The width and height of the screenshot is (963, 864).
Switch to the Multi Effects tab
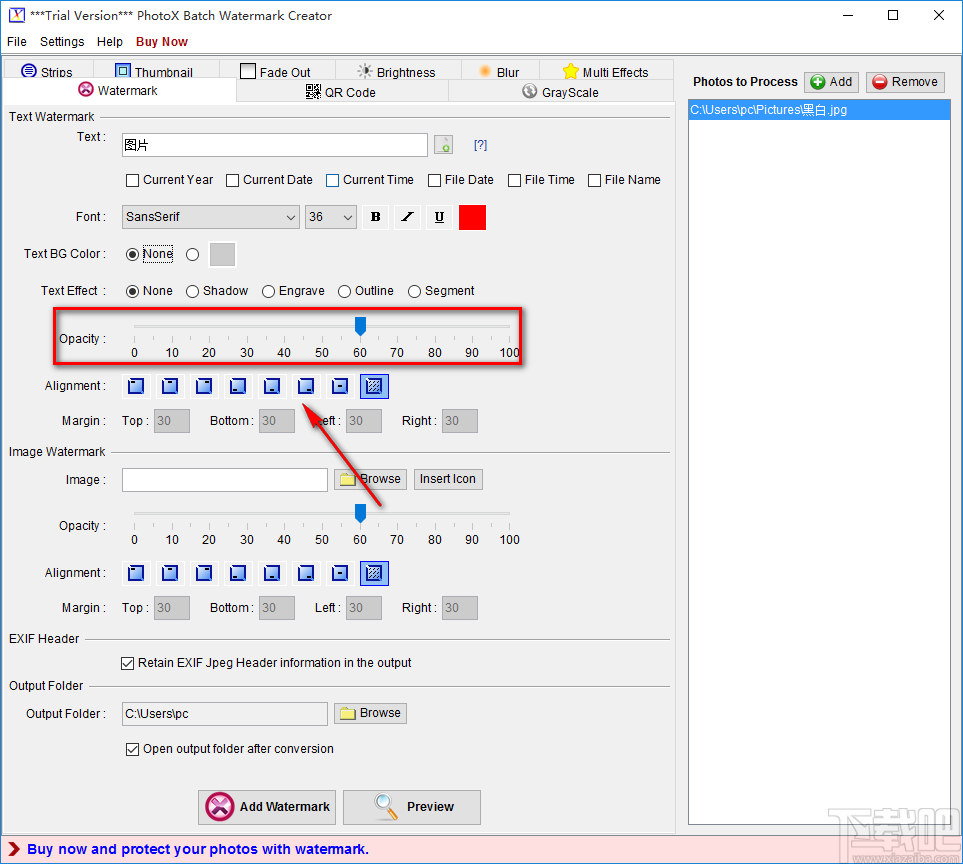(606, 71)
